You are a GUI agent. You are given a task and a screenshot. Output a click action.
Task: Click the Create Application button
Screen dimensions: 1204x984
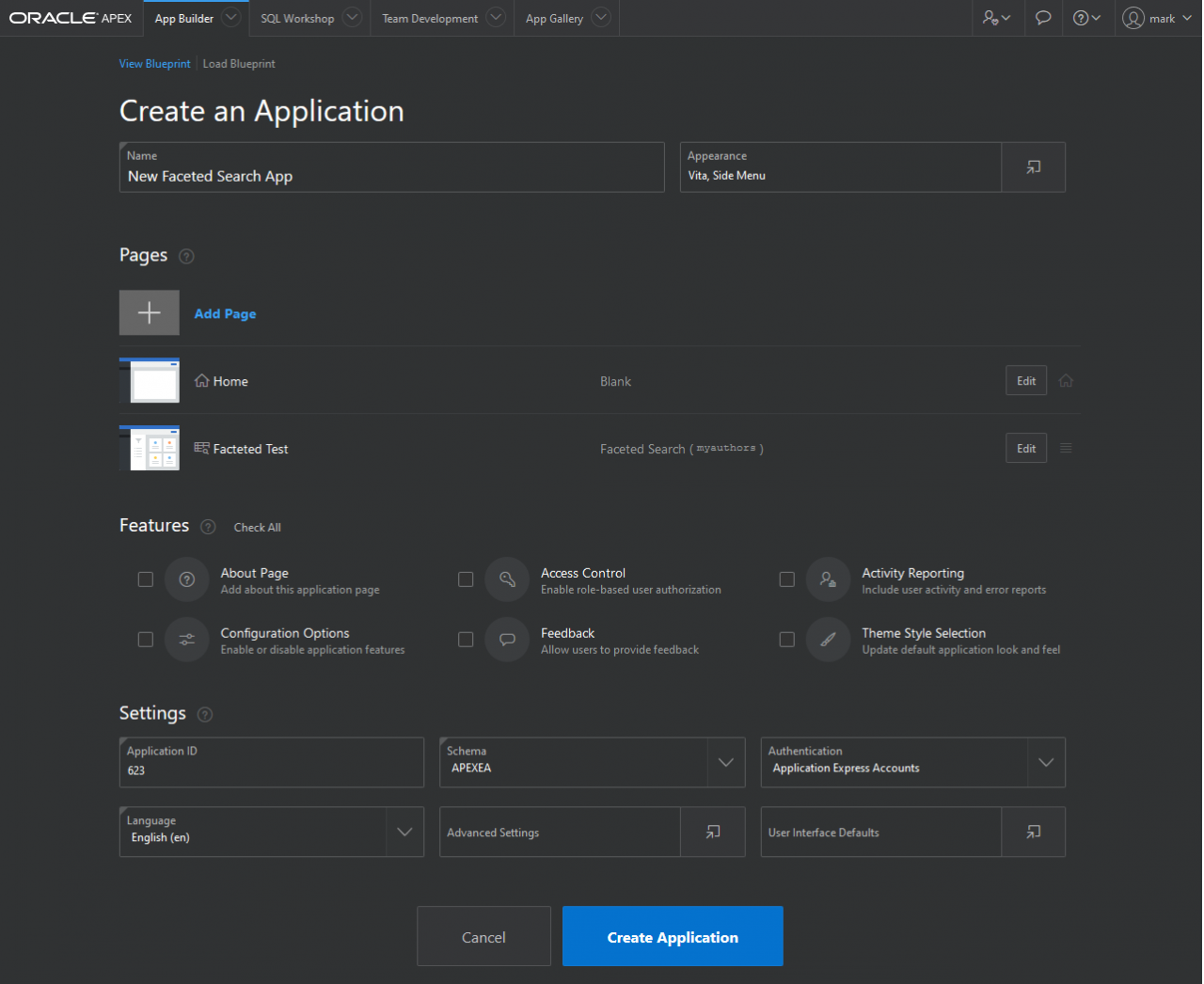click(x=673, y=936)
